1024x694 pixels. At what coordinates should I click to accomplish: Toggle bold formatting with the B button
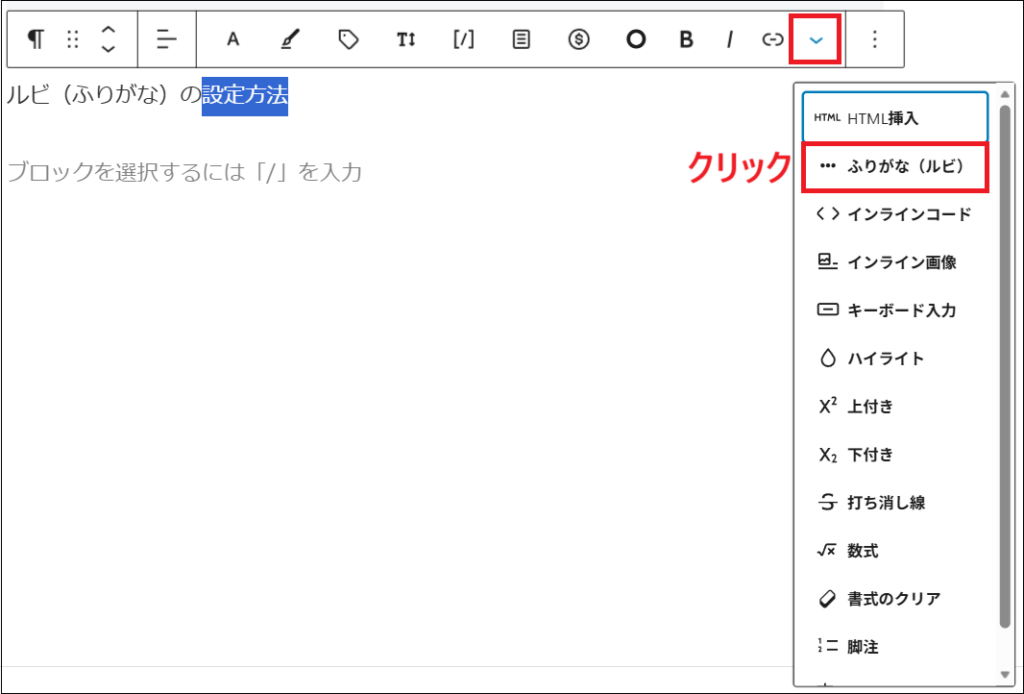pyautogui.click(x=685, y=39)
